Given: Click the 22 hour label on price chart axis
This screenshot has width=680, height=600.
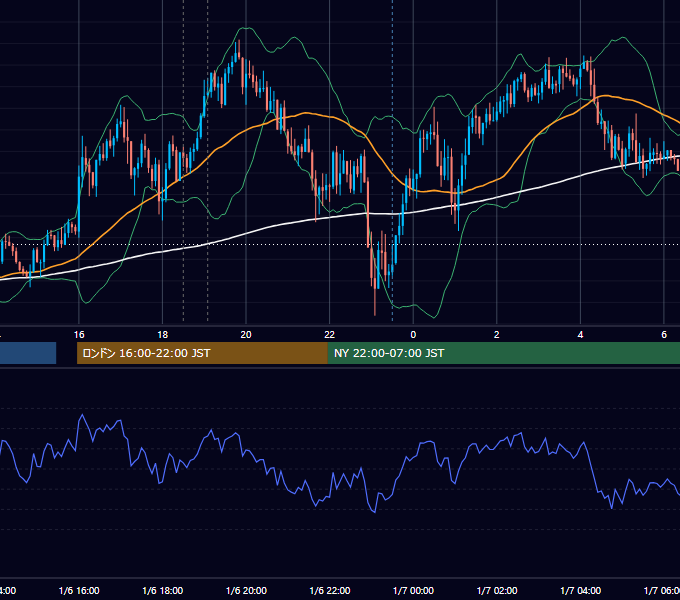Looking at the screenshot, I should [x=330, y=335].
